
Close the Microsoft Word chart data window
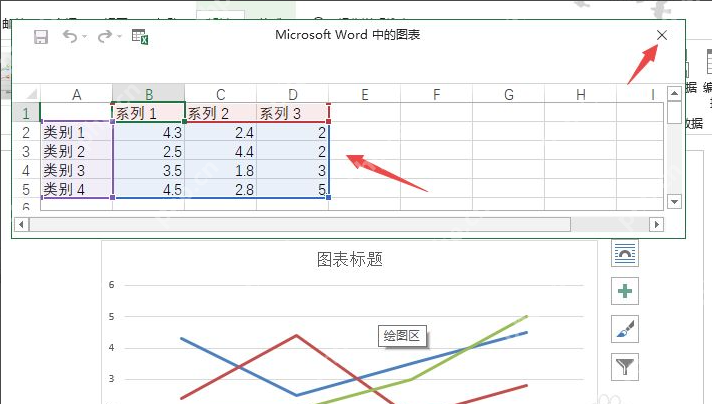pos(662,35)
